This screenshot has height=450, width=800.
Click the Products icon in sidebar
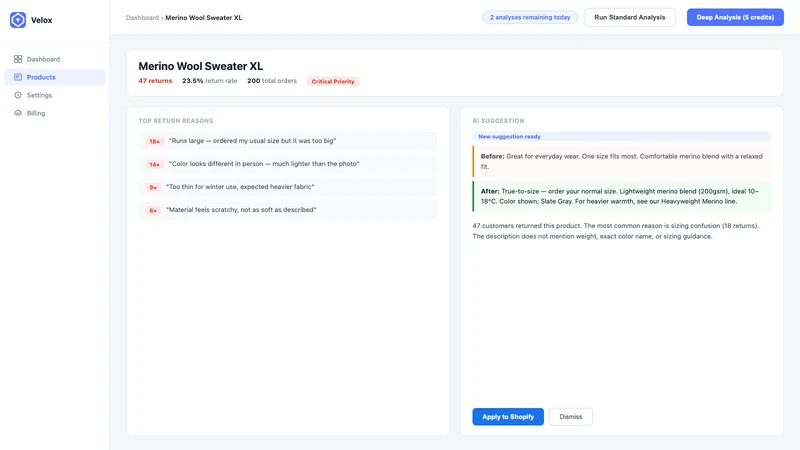(x=18, y=77)
